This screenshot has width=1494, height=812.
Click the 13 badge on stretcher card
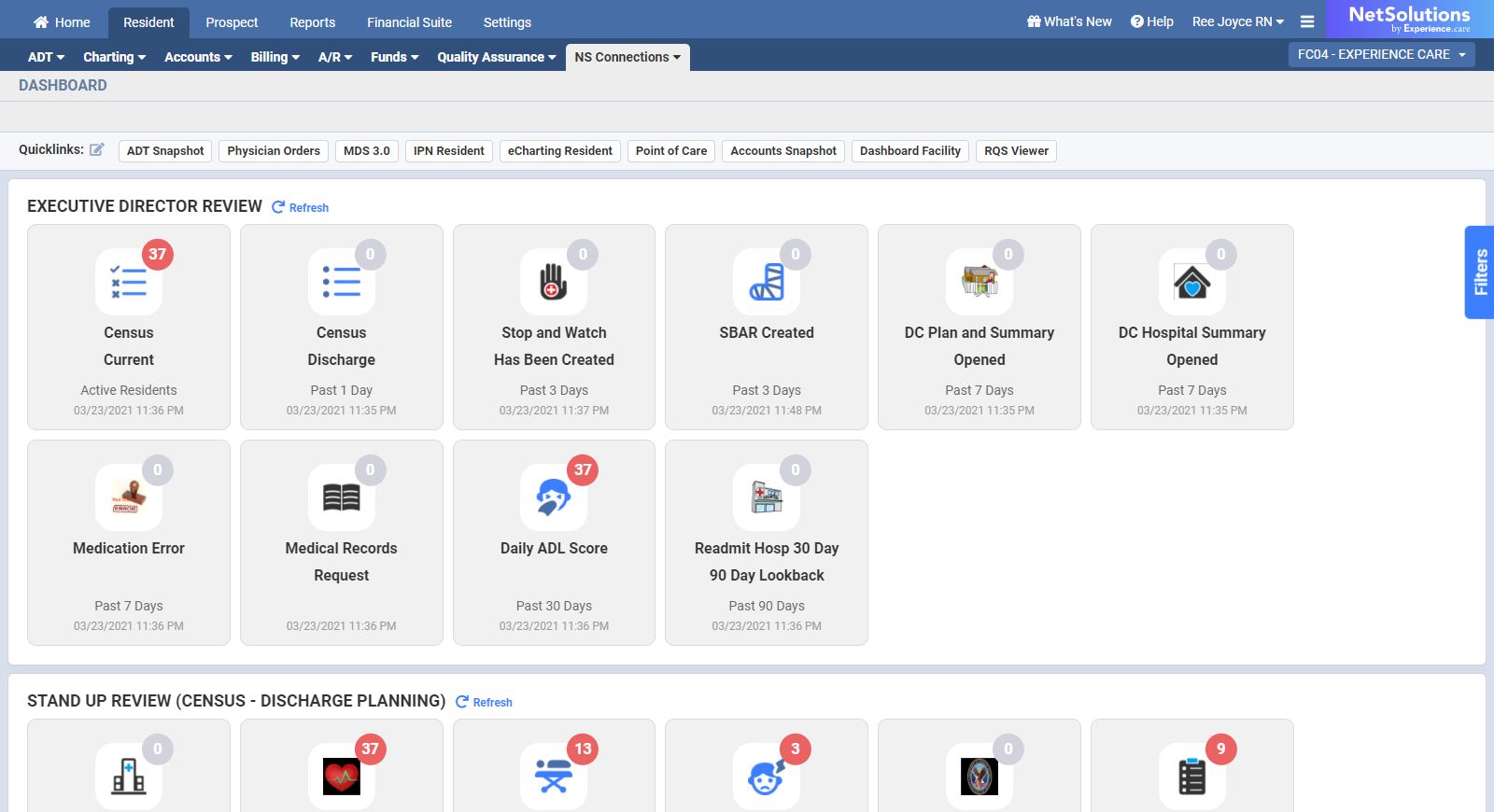click(x=583, y=749)
